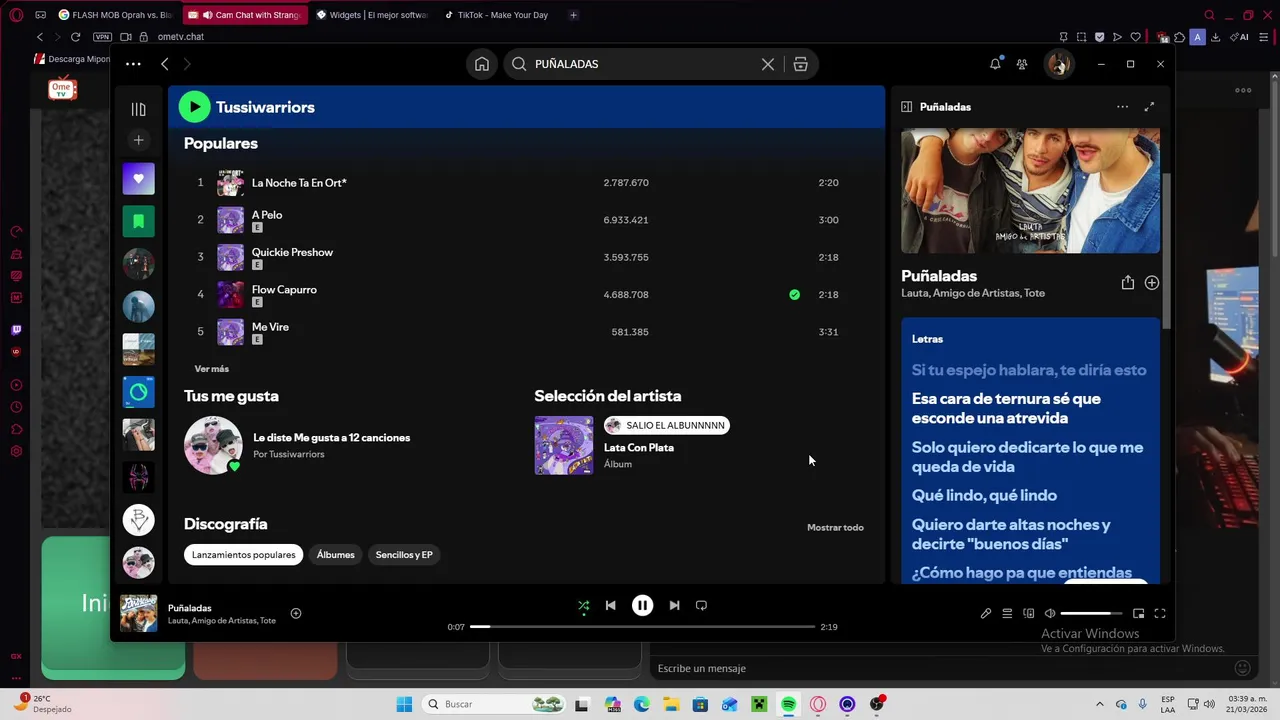The width and height of the screenshot is (1280, 720).
Task: Switch to FLASH MOB Oprah browser tab
Action: pos(114,15)
